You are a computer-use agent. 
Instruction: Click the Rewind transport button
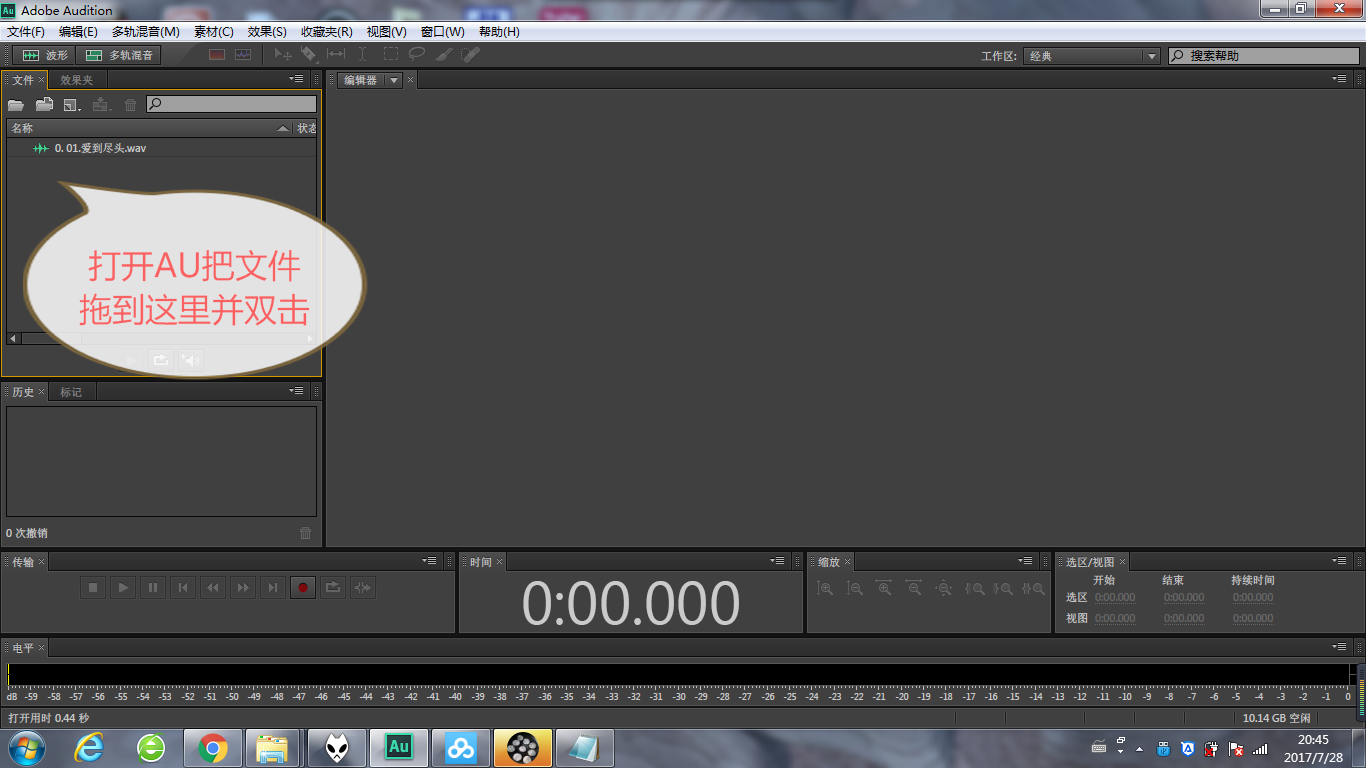pos(213,588)
